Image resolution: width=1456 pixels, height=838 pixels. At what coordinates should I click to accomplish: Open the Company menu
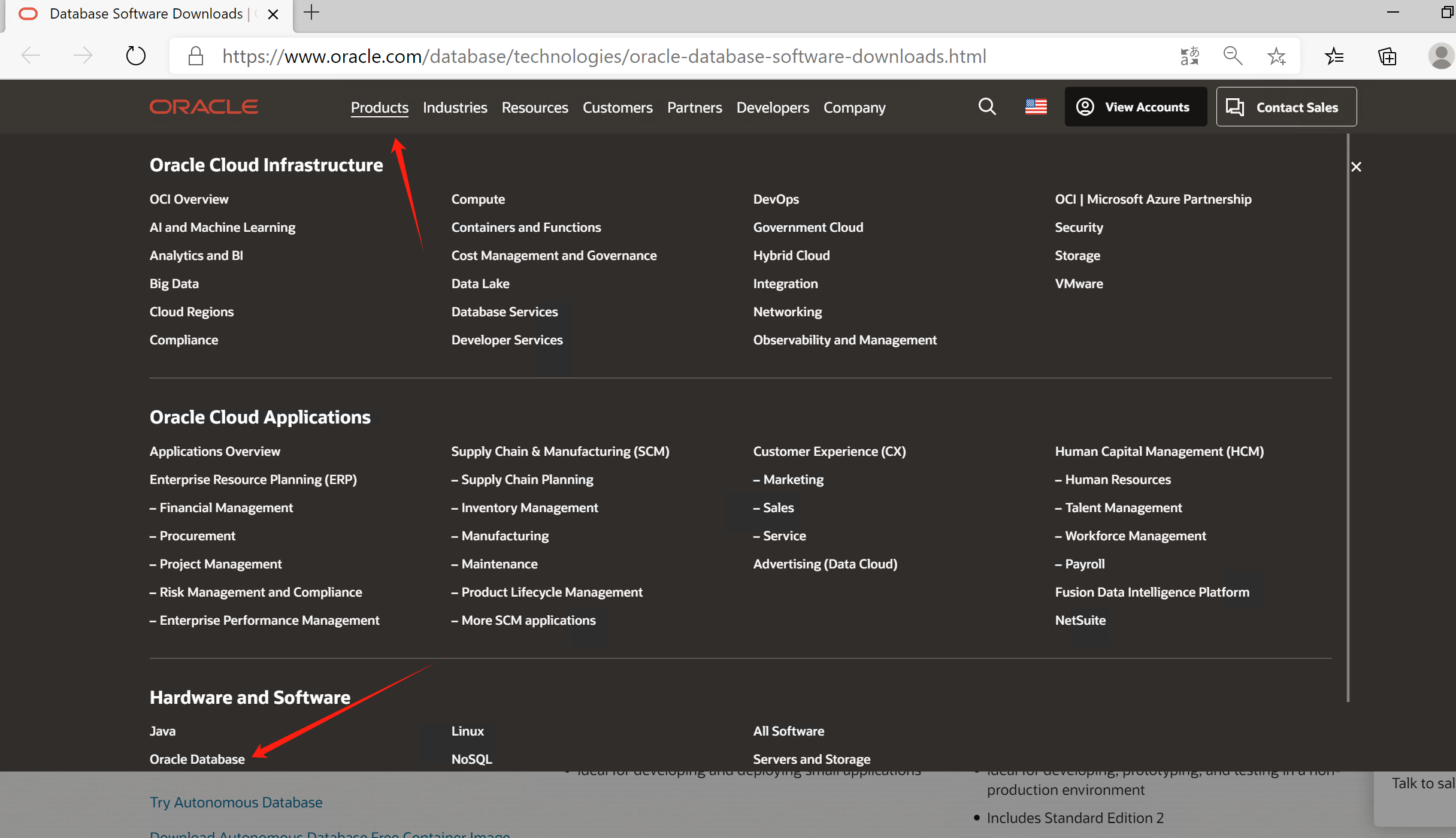point(855,107)
